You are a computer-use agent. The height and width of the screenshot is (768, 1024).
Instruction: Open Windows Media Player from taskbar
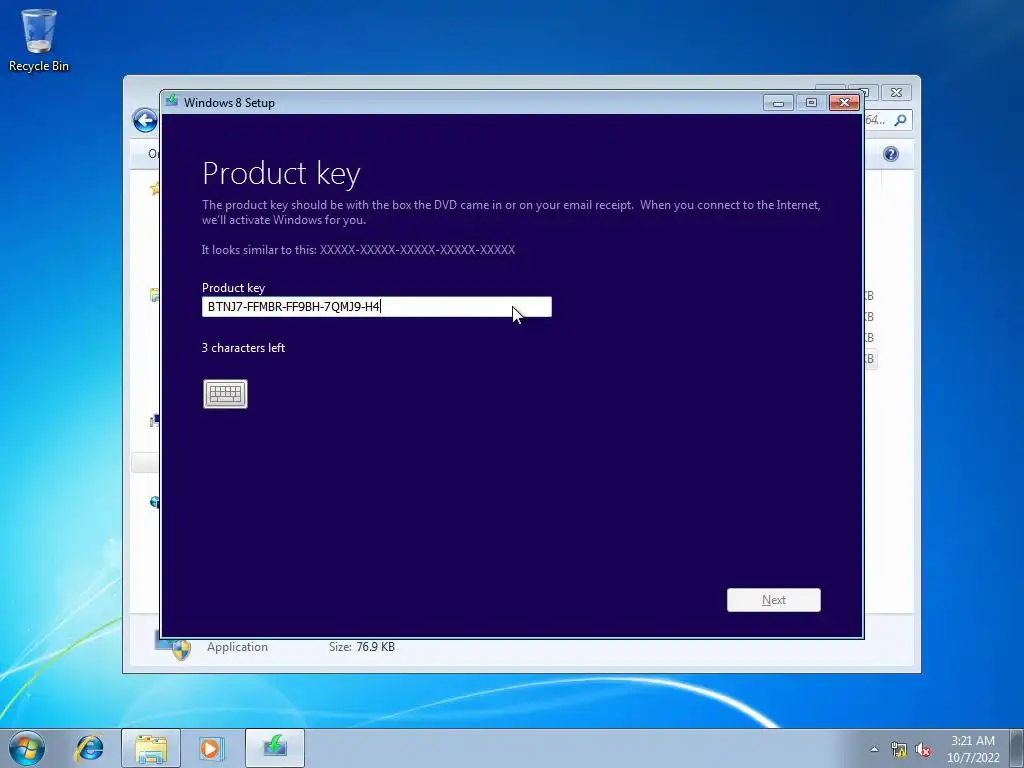211,748
